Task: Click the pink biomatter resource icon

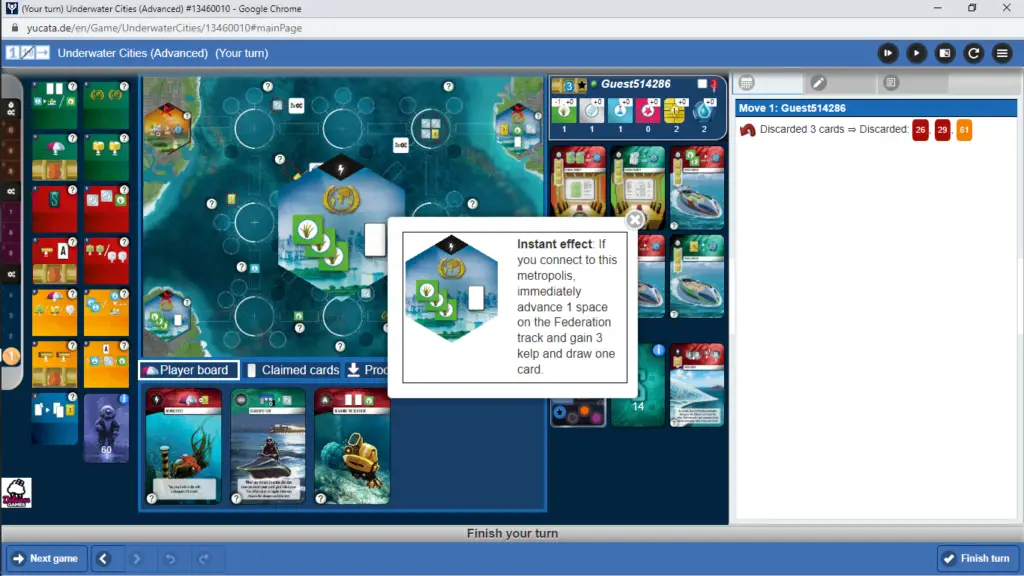Action: click(648, 110)
